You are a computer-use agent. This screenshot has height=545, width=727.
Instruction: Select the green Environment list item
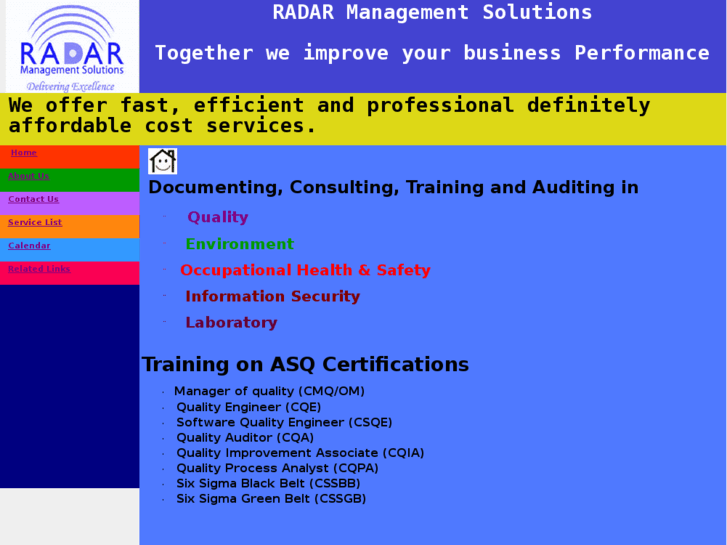coord(240,244)
